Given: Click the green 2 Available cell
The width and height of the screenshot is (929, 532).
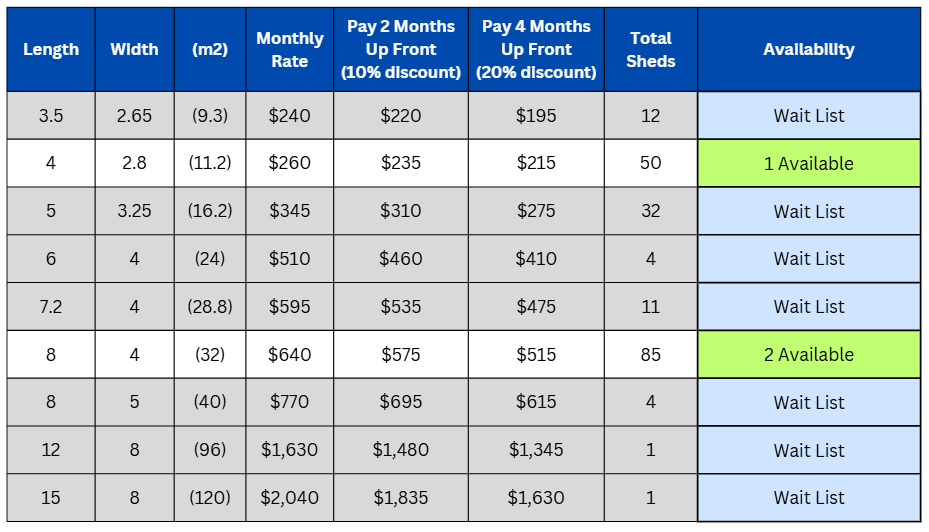Looking at the screenshot, I should click(x=809, y=355).
